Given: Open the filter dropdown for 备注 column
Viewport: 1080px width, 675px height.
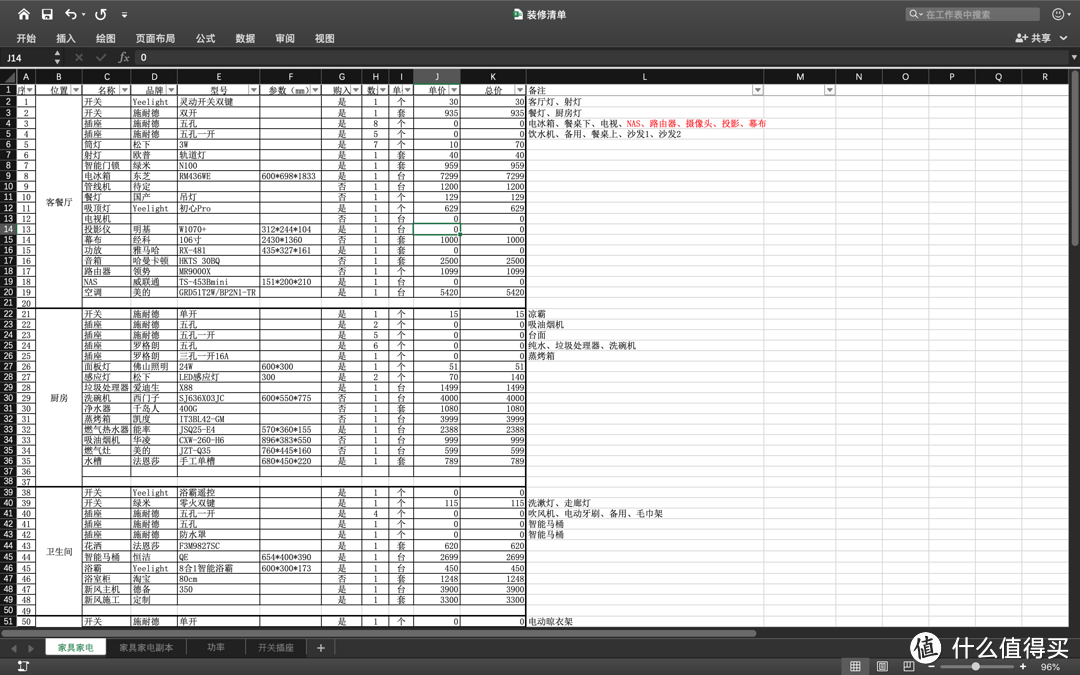Looking at the screenshot, I should point(757,90).
